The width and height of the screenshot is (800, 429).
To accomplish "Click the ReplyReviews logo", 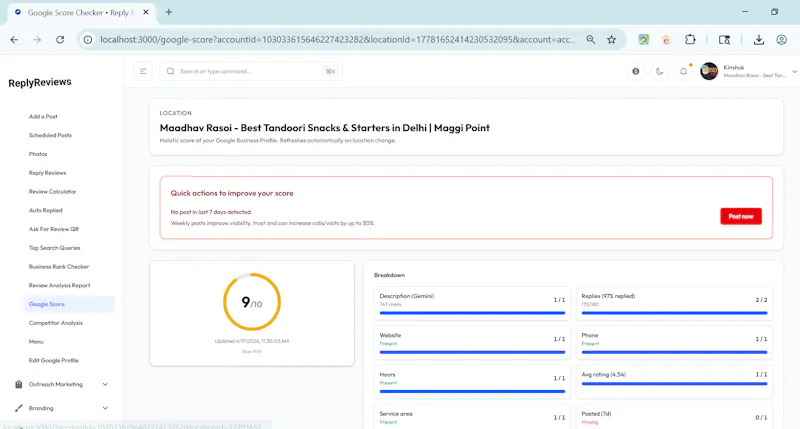I will pos(40,82).
